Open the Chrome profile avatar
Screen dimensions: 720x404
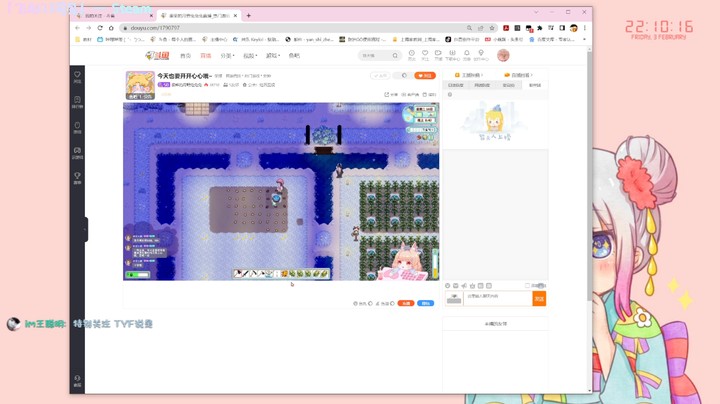pos(574,28)
